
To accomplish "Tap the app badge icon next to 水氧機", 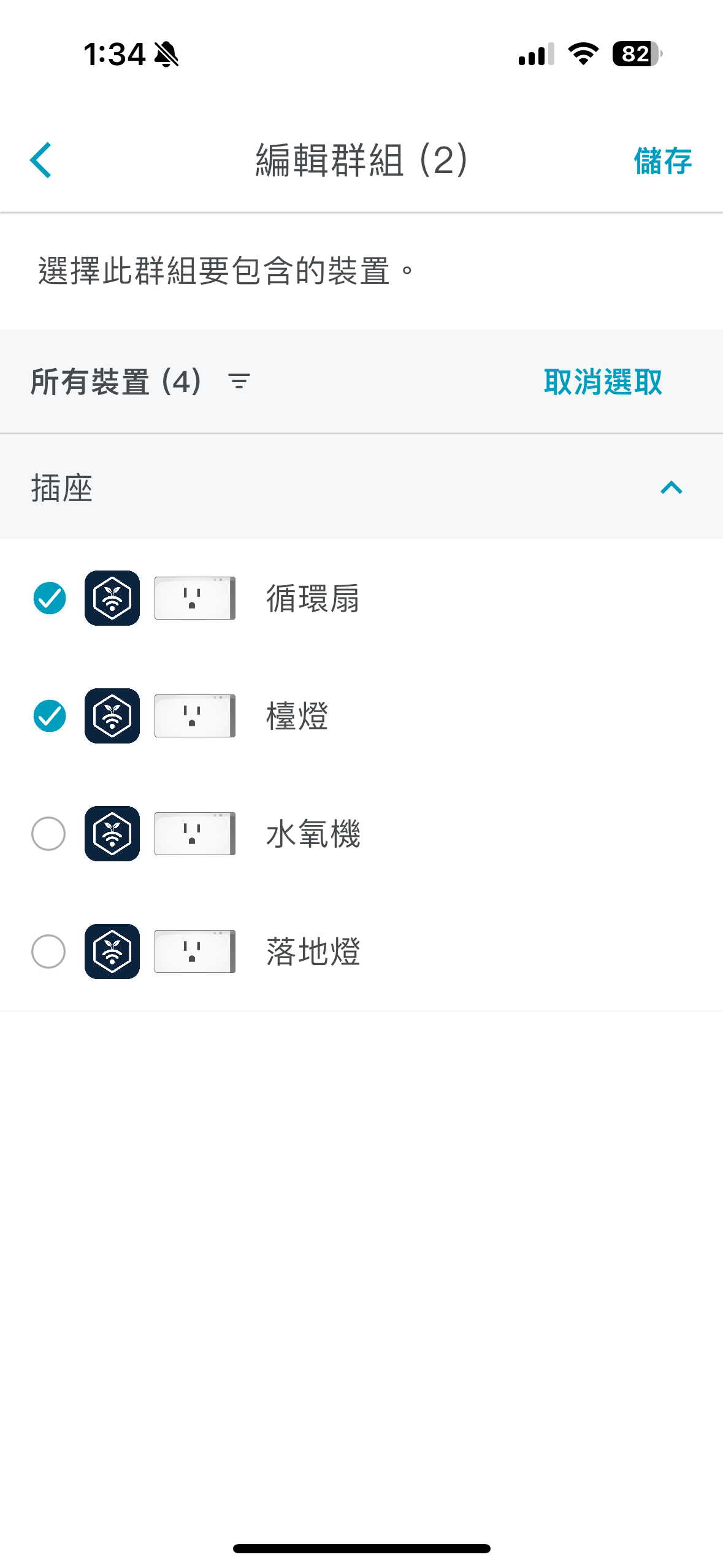I will point(112,834).
